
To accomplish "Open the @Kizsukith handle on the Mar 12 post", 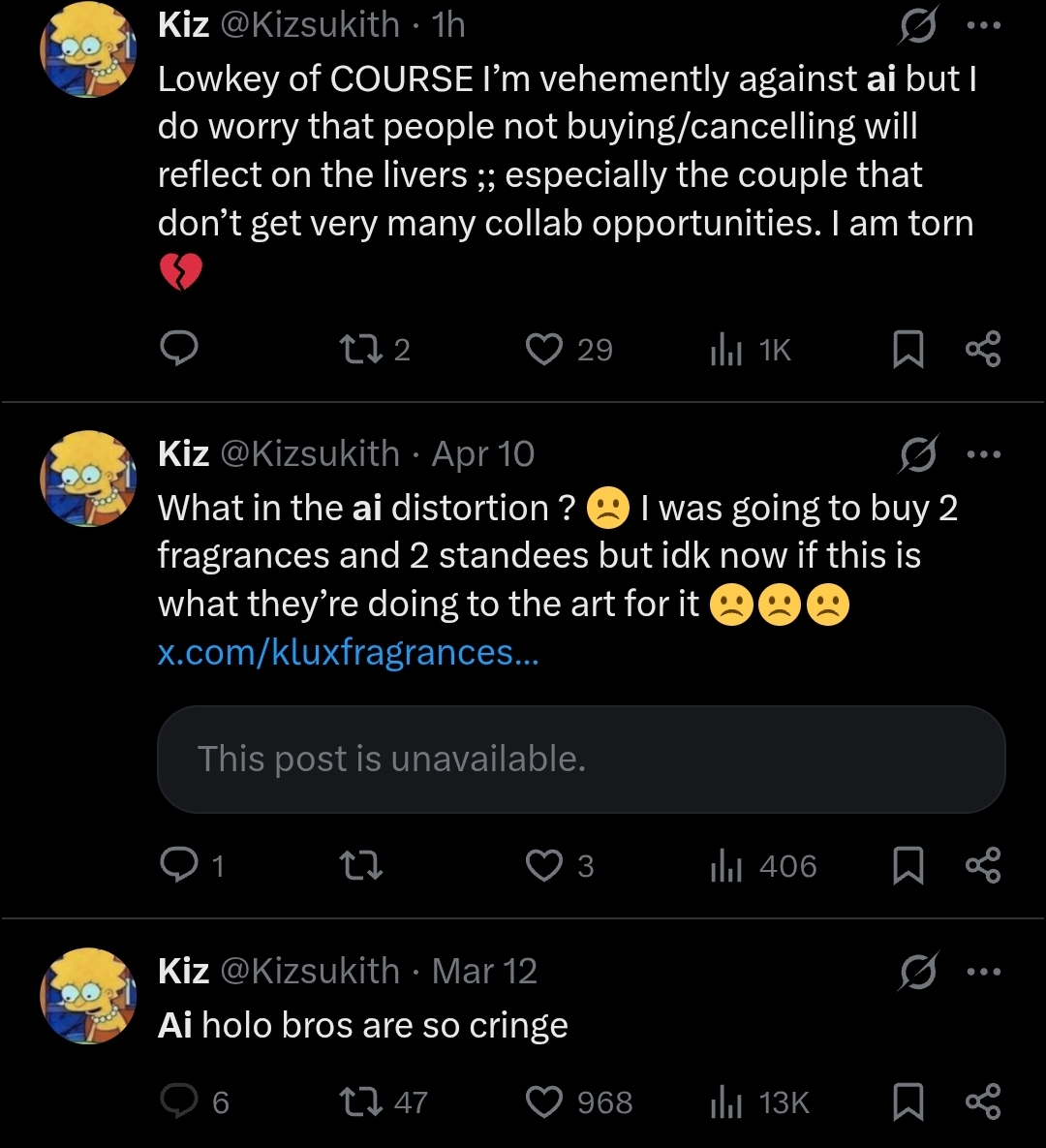I will (310, 971).
